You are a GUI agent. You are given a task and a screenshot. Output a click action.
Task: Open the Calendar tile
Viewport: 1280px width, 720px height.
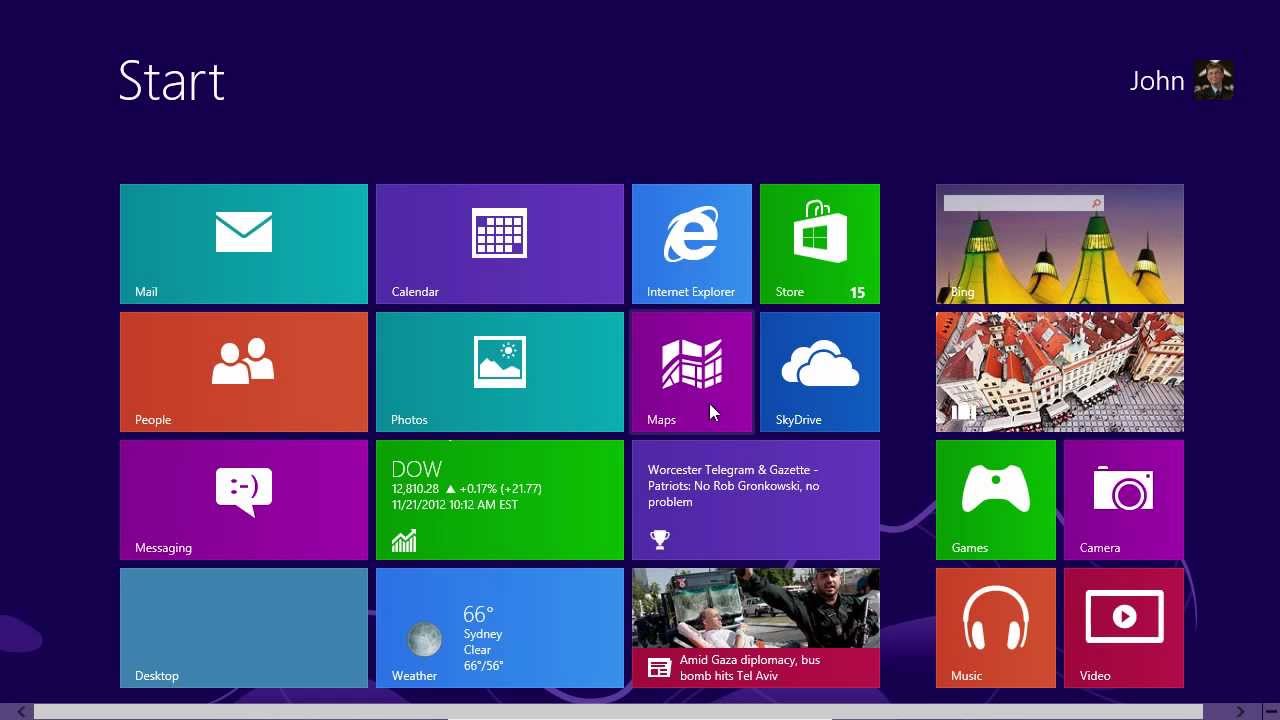point(500,244)
